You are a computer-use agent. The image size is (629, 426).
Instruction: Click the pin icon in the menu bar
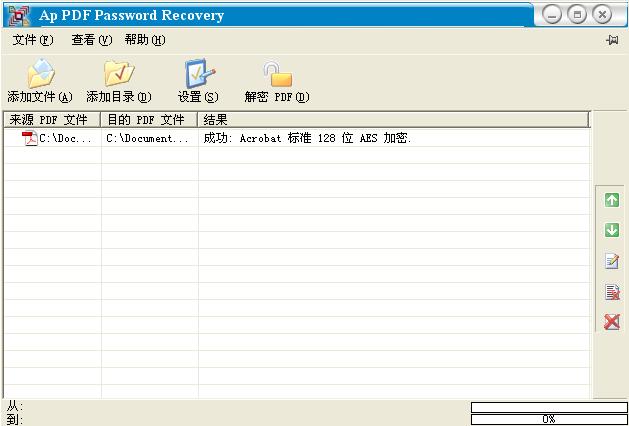tap(612, 40)
